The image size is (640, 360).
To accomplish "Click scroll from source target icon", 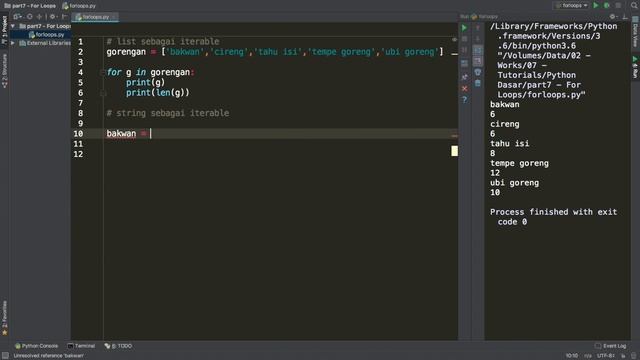I will (x=29, y=17).
